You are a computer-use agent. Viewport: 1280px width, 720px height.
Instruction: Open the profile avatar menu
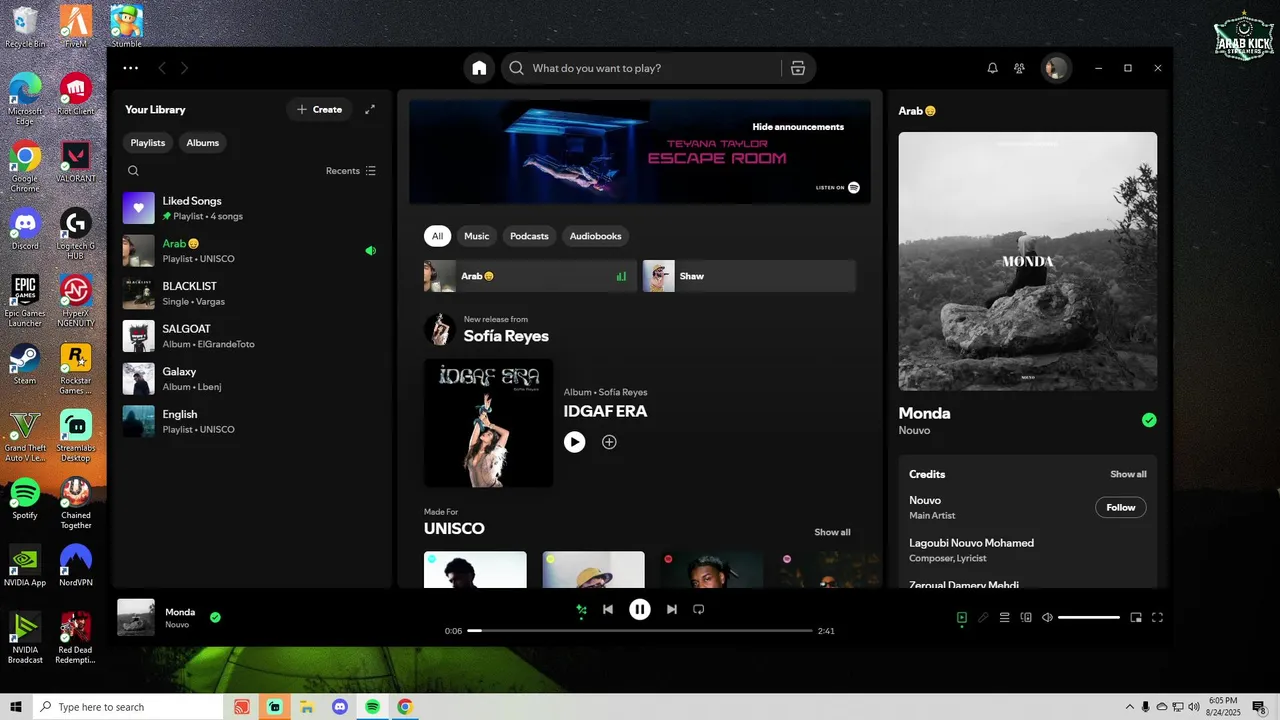[x=1055, y=68]
